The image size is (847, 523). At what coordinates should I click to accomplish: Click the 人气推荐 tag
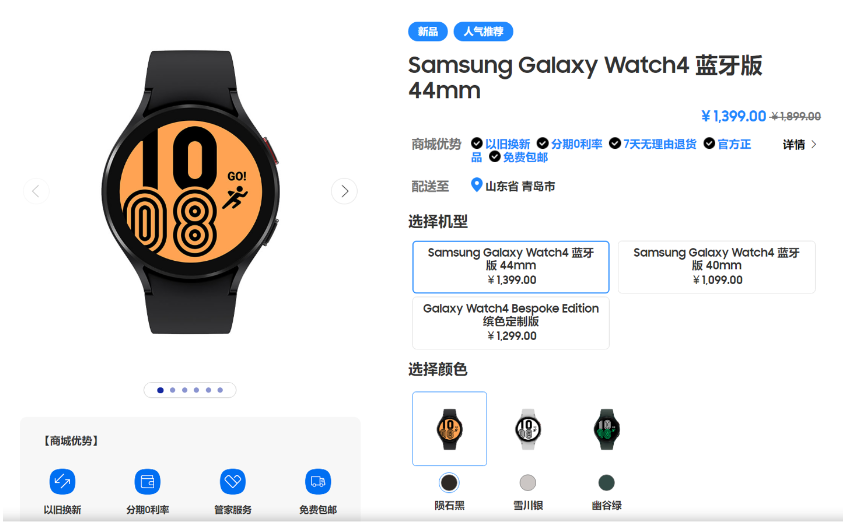(483, 31)
